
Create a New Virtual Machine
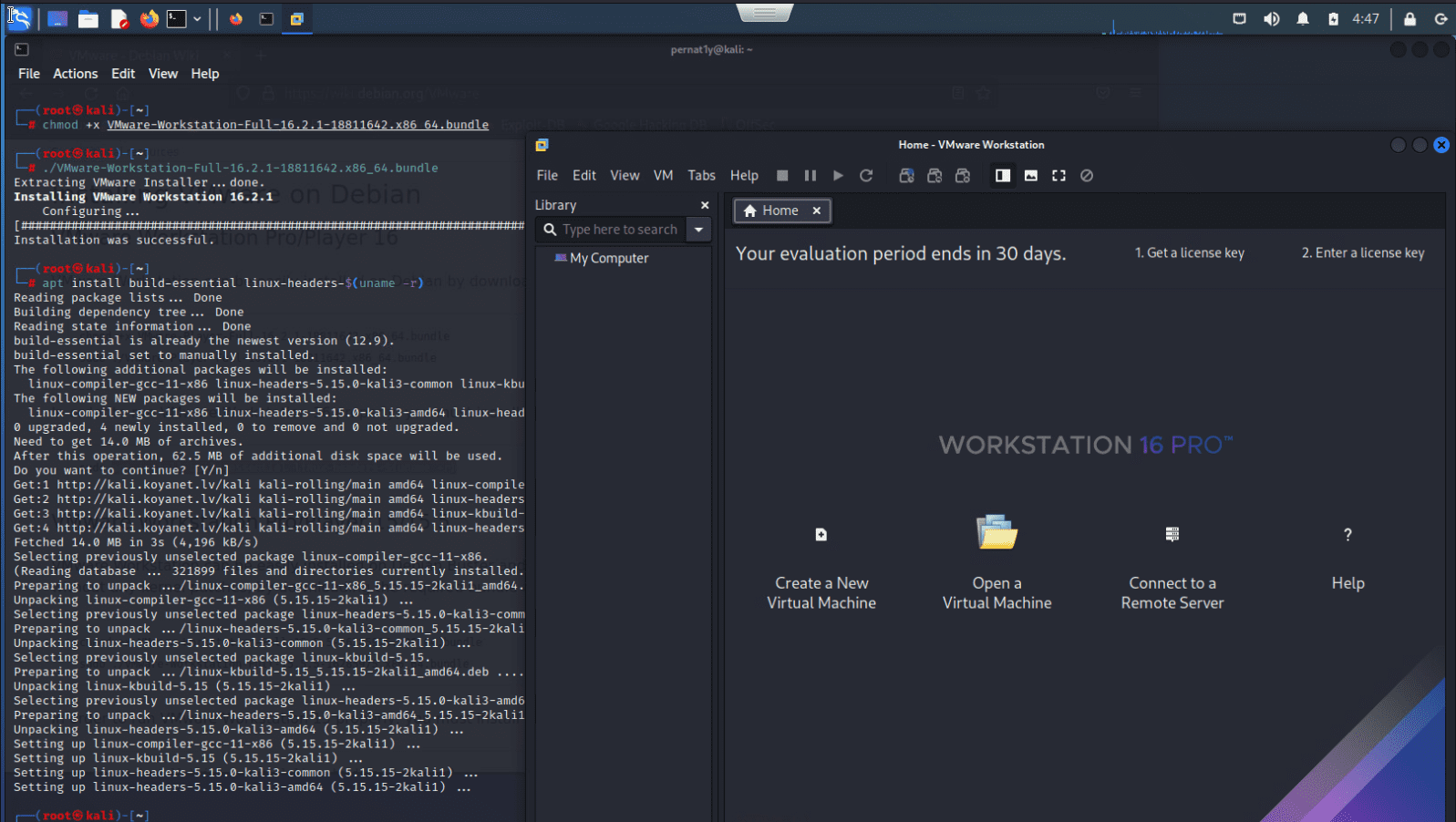click(x=821, y=535)
